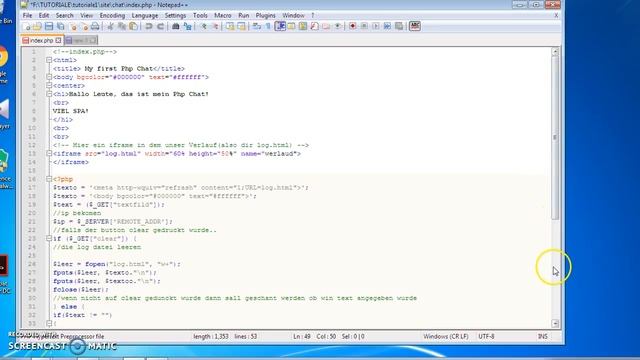This screenshot has width=640, height=360.
Task: Click the 'Col : 50' status text
Action: [326, 337]
